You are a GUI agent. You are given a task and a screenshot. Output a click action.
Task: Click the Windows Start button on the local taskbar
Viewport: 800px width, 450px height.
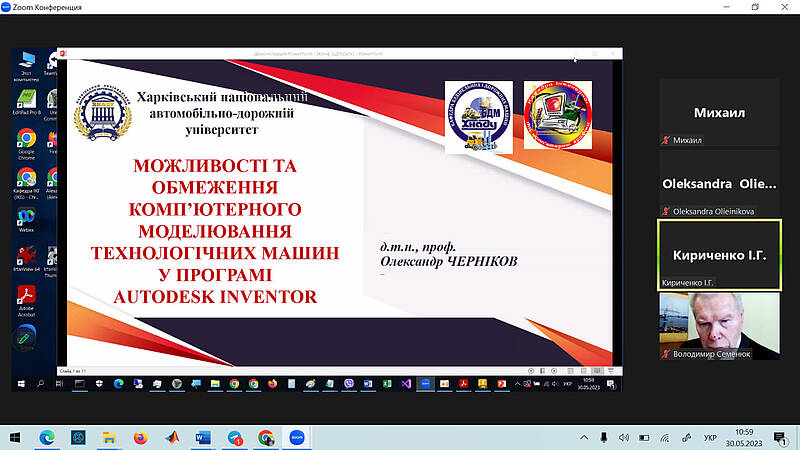(15, 437)
